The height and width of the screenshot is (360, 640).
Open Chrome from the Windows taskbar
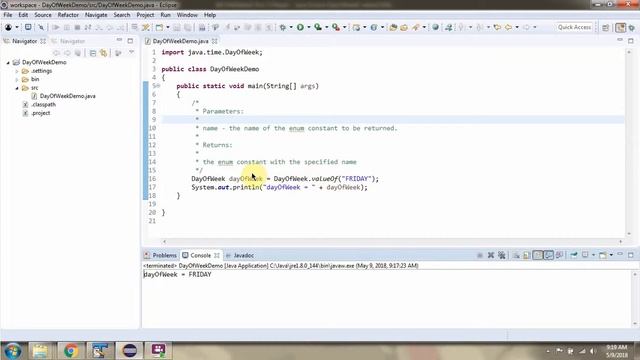click(x=71, y=351)
